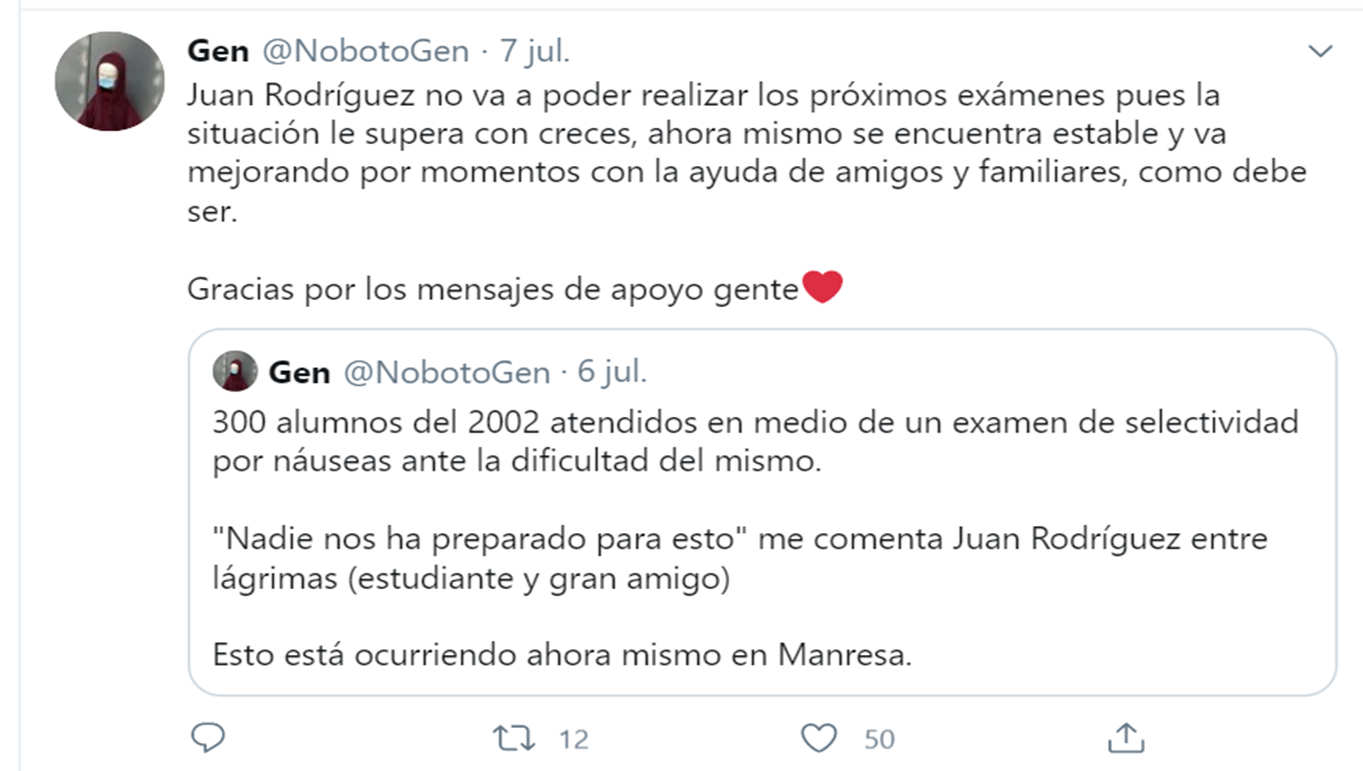1363x771 pixels.
Task: Retweet this tweet via the arrows icon
Action: click(514, 738)
